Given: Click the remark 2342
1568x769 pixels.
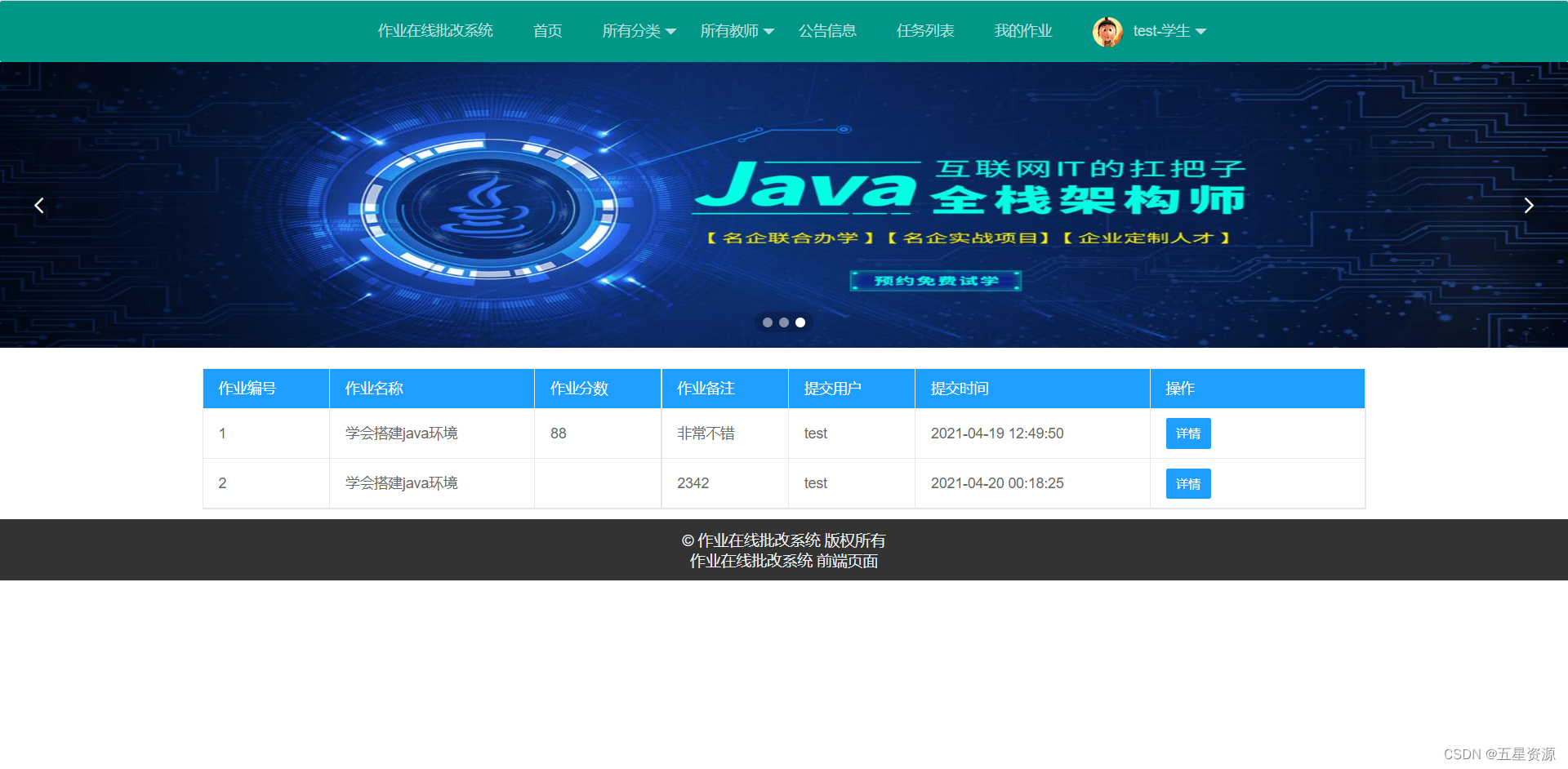Looking at the screenshot, I should [x=693, y=483].
